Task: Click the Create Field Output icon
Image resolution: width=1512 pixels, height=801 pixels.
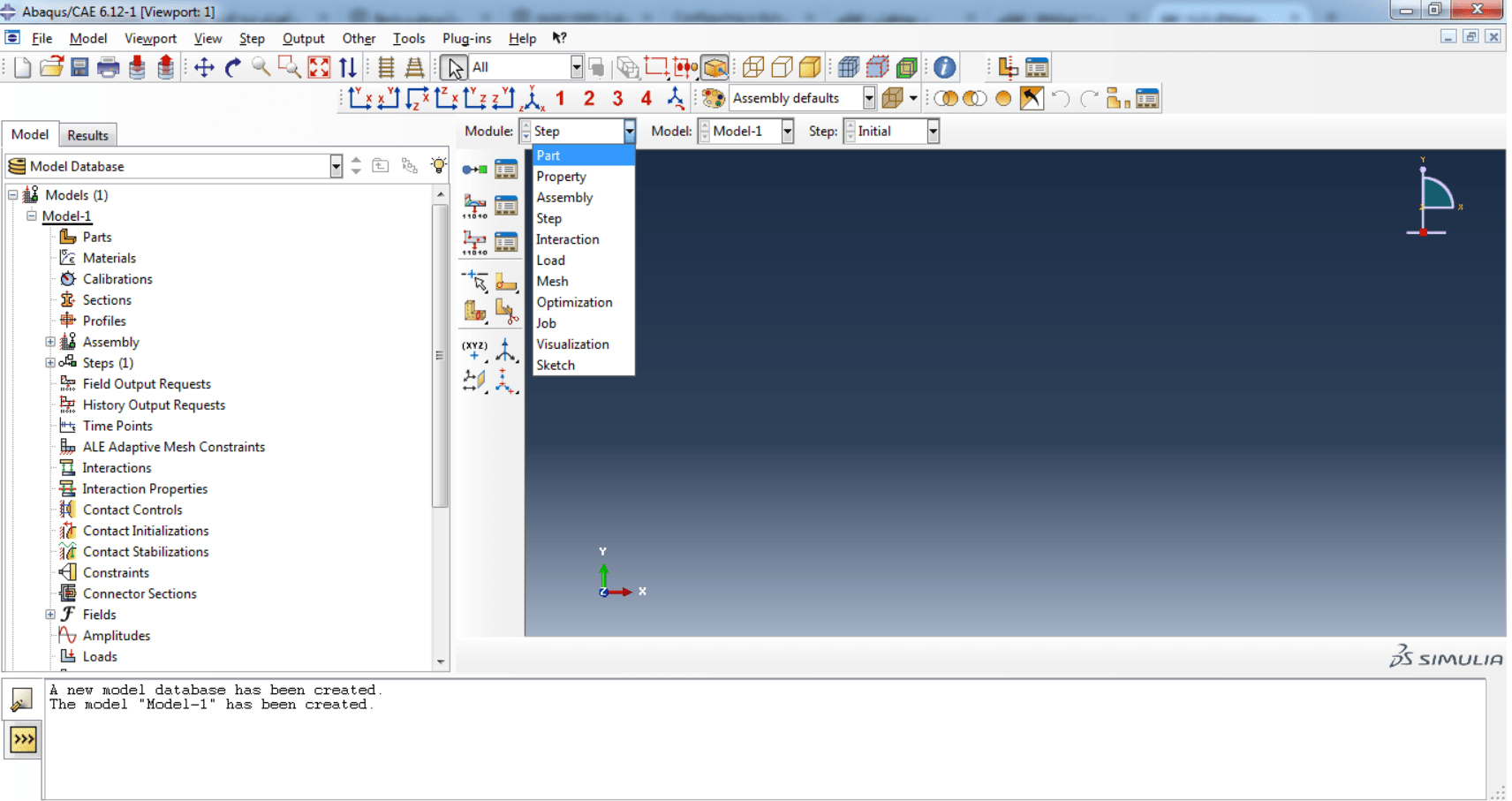Action: point(474,206)
